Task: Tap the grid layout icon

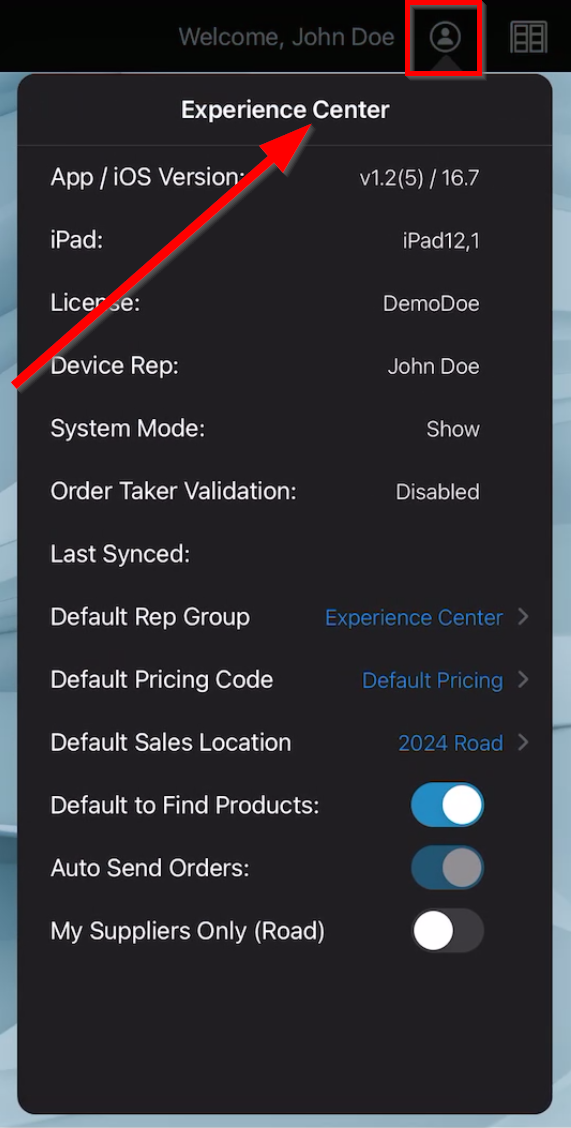Action: coord(529,37)
